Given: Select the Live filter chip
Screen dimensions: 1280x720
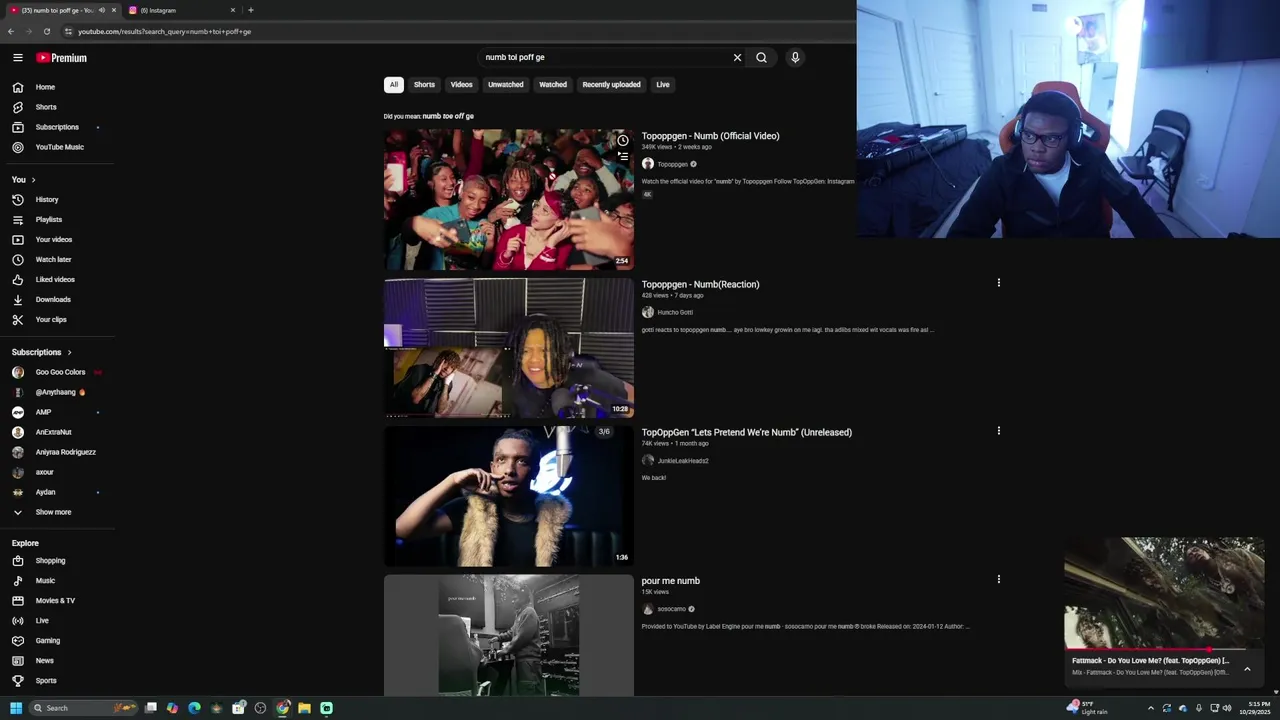Looking at the screenshot, I should coord(663,85).
